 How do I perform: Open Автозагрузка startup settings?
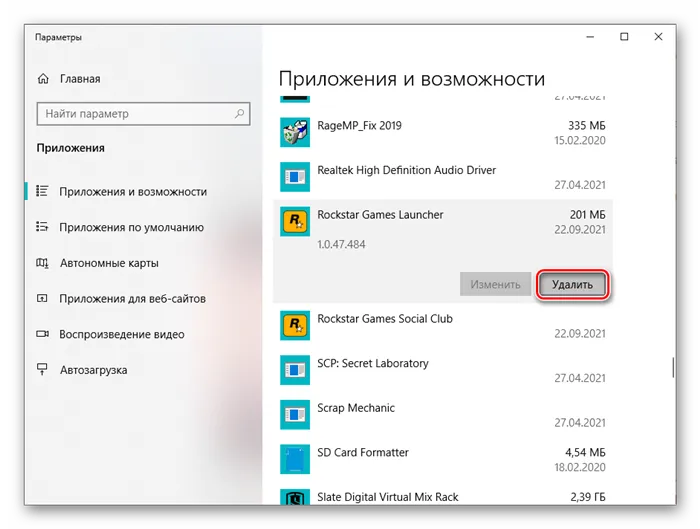point(93,369)
